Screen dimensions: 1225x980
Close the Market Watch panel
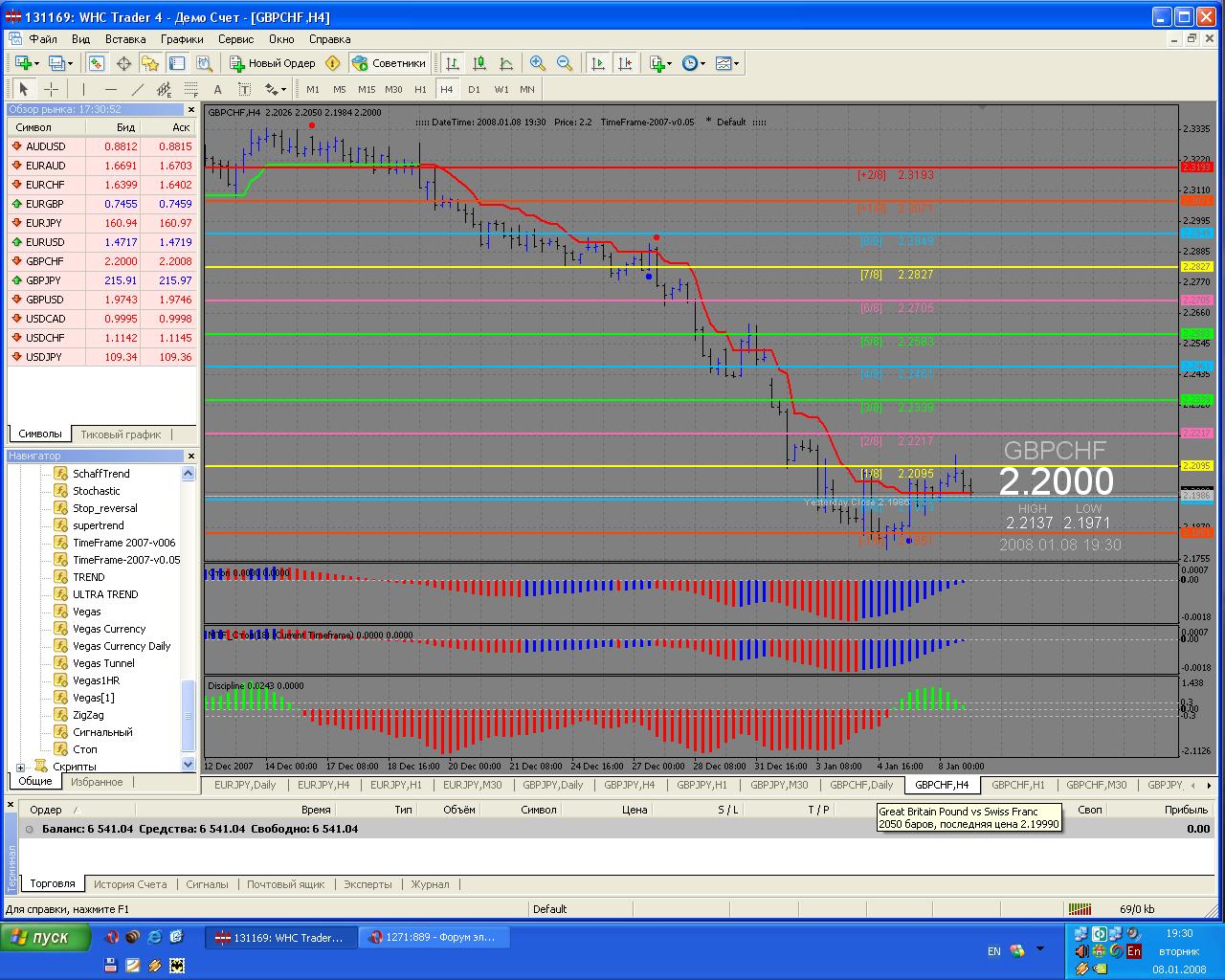point(190,110)
